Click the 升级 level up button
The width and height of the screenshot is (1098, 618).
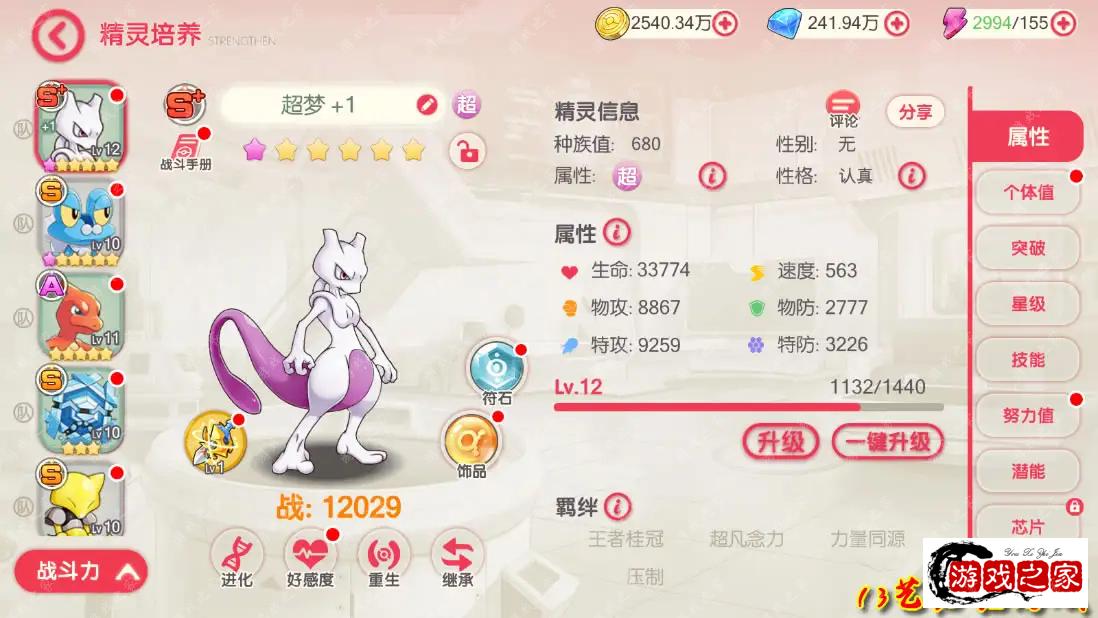(x=781, y=442)
